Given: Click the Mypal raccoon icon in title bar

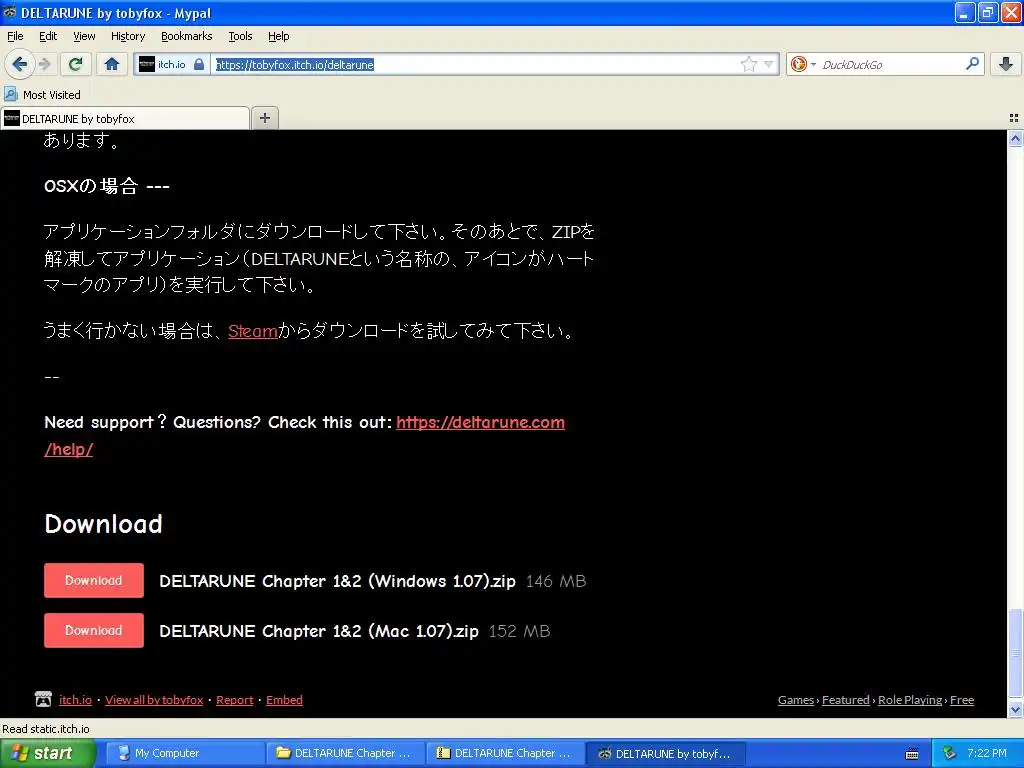Looking at the screenshot, I should point(9,12).
